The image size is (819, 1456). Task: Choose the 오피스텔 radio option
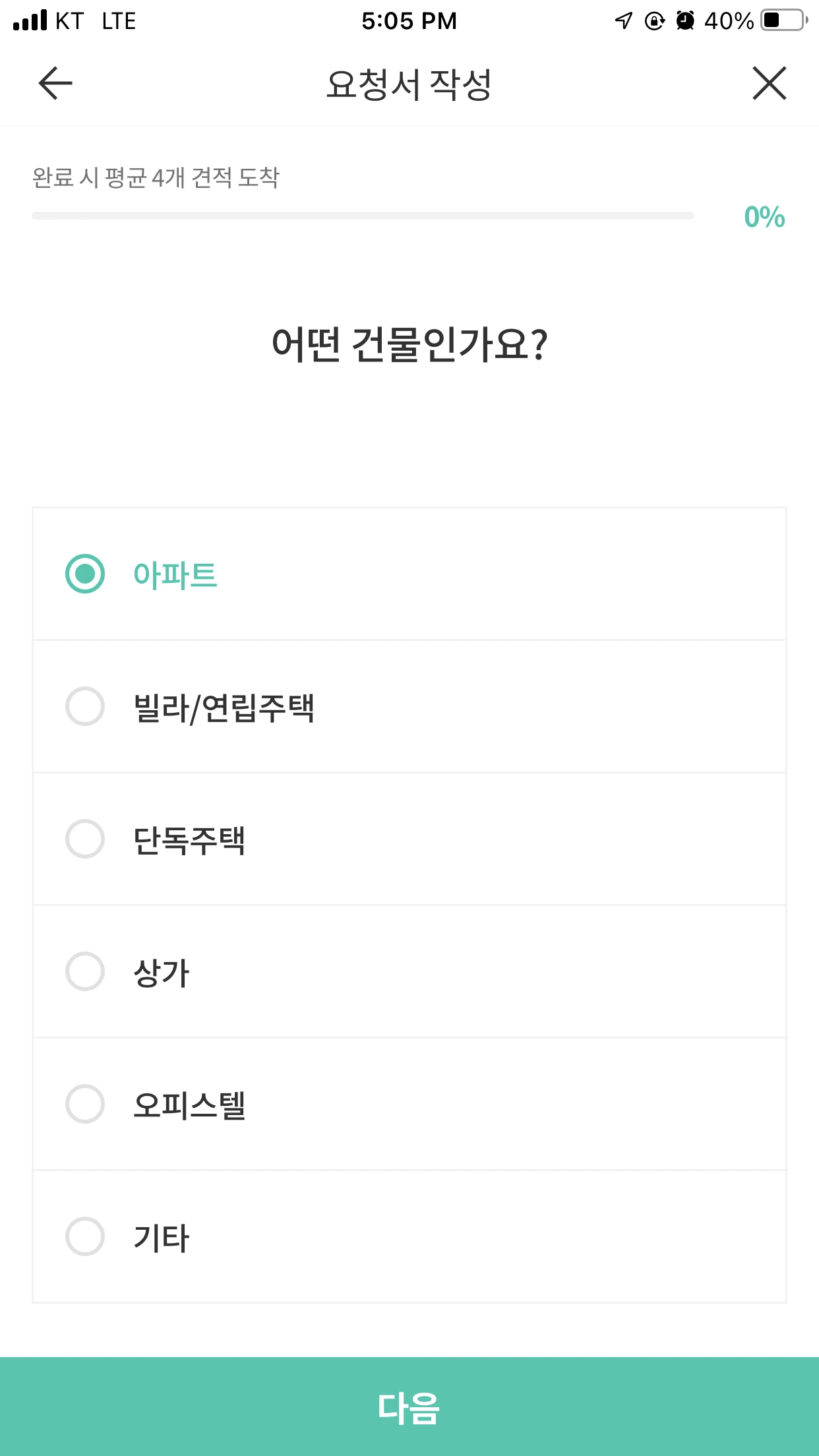(x=85, y=1104)
